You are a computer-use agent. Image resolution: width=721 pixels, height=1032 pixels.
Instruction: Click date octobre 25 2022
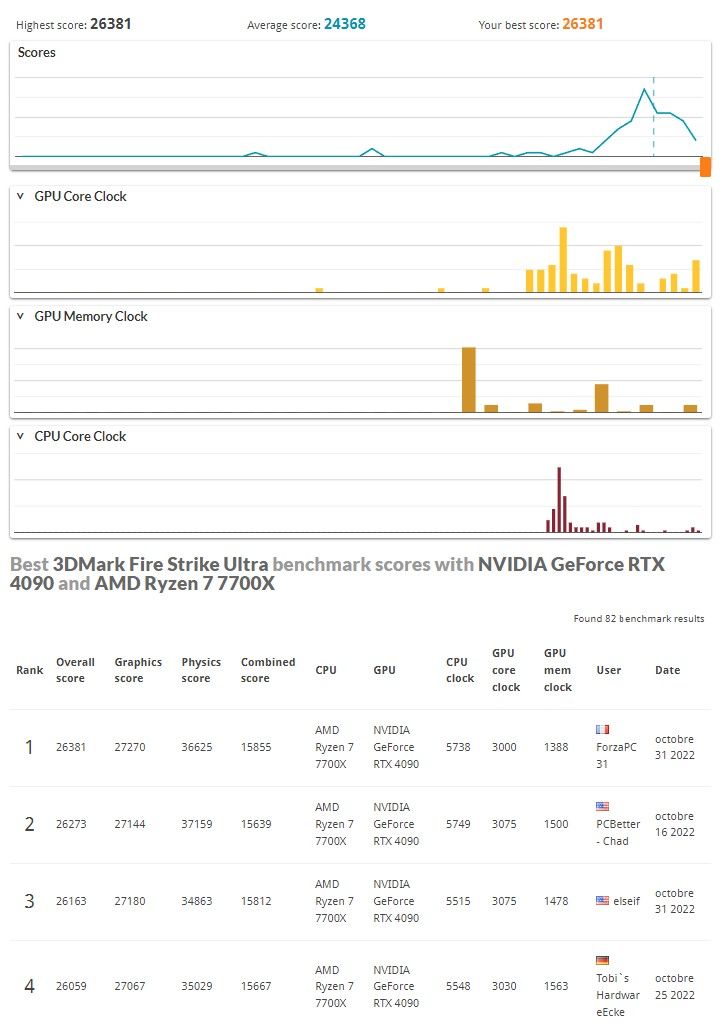coord(674,986)
